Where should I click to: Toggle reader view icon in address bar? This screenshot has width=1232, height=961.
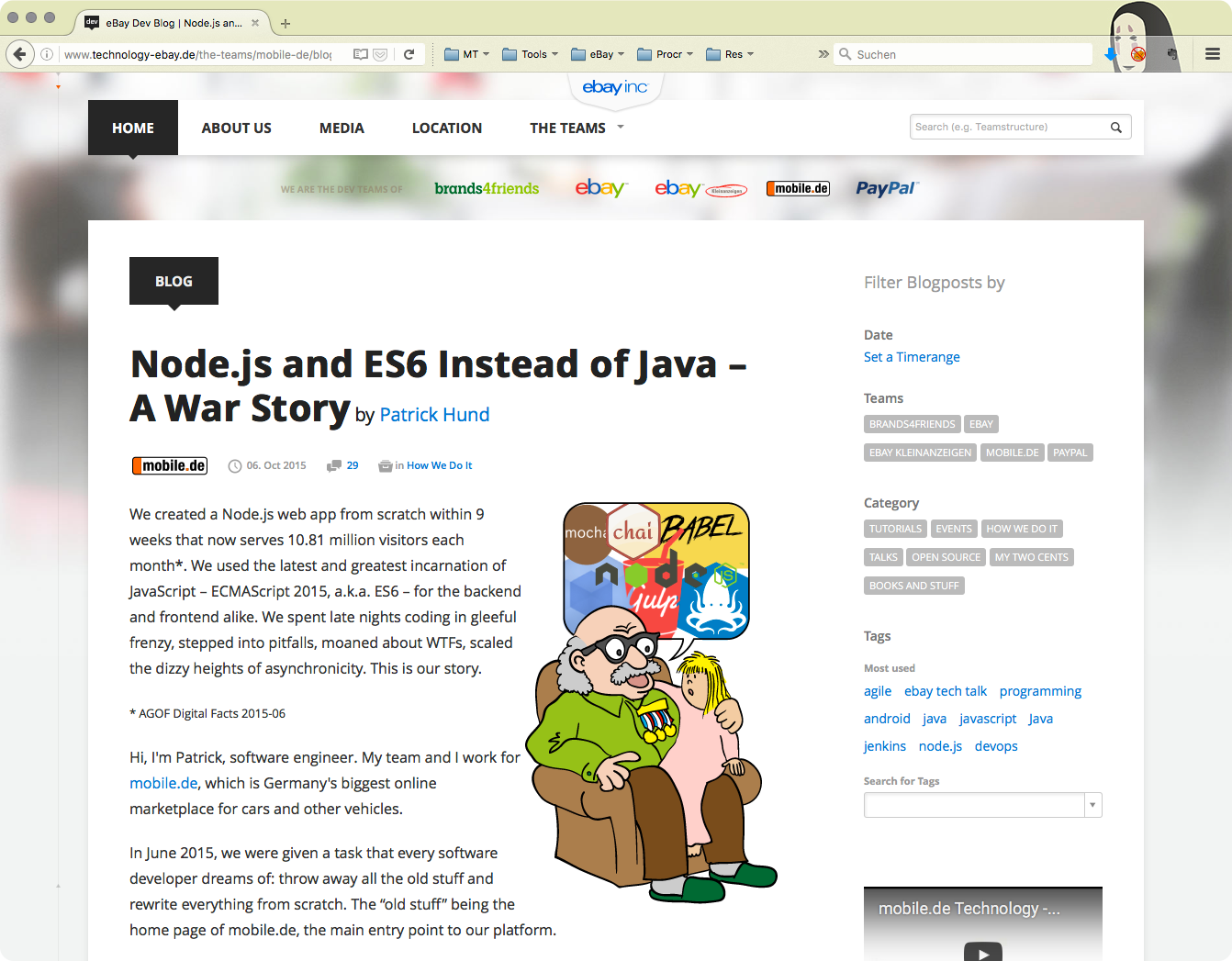coord(361,54)
